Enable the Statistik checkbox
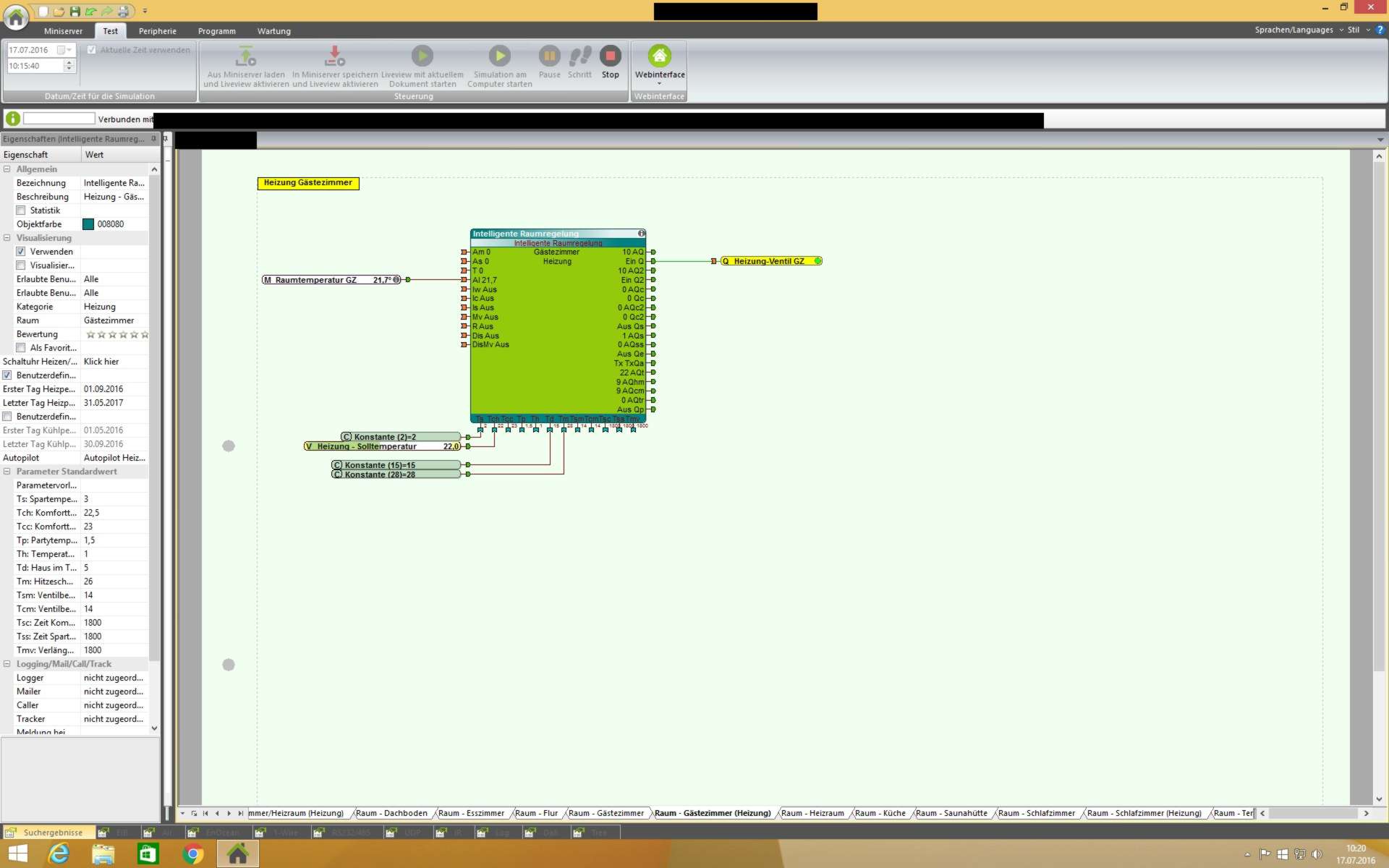Screen dimensions: 1389x868 [x=21, y=210]
